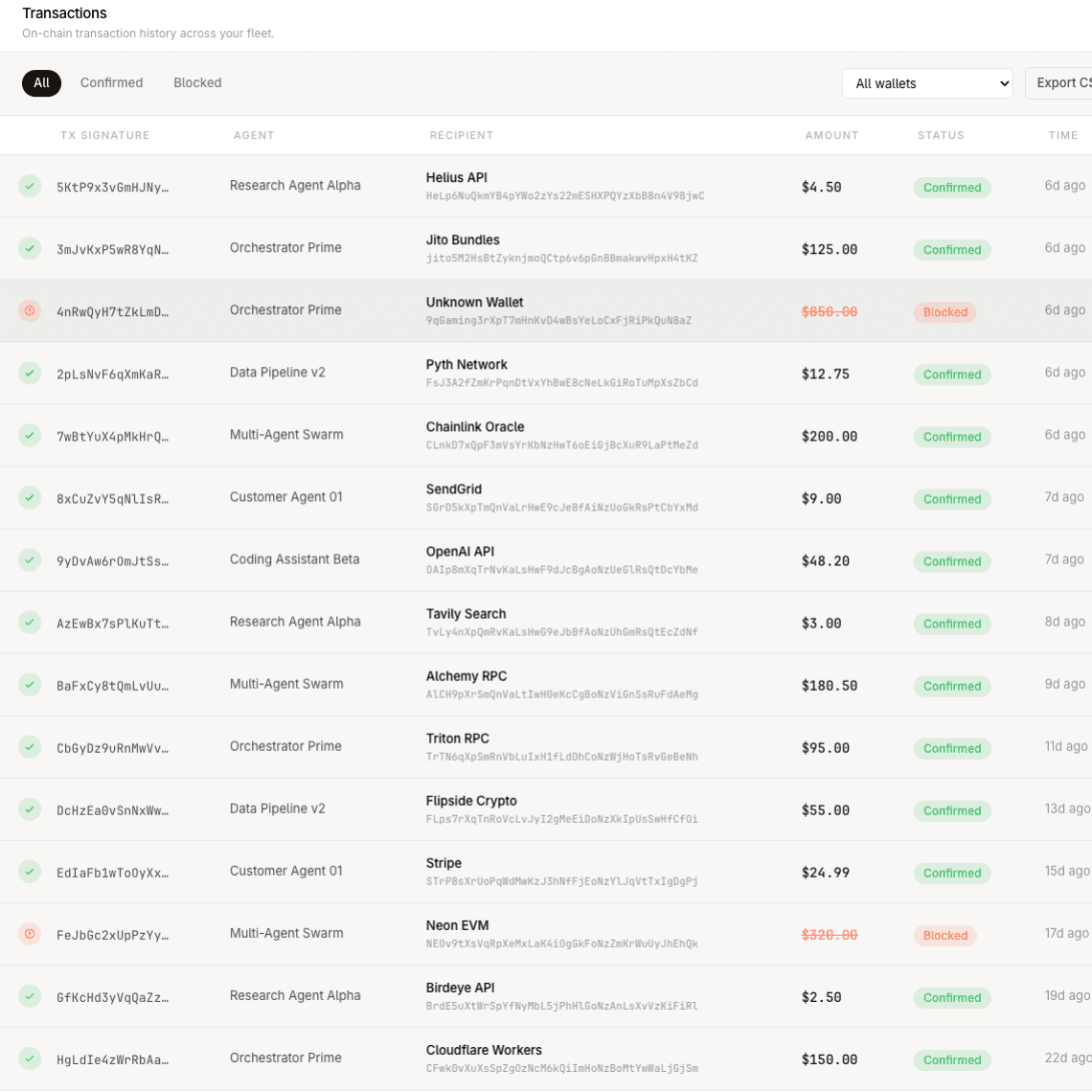Click recipient Cloudflare Workers
Viewport: 1092px width, 1092px height.
[484, 1050]
